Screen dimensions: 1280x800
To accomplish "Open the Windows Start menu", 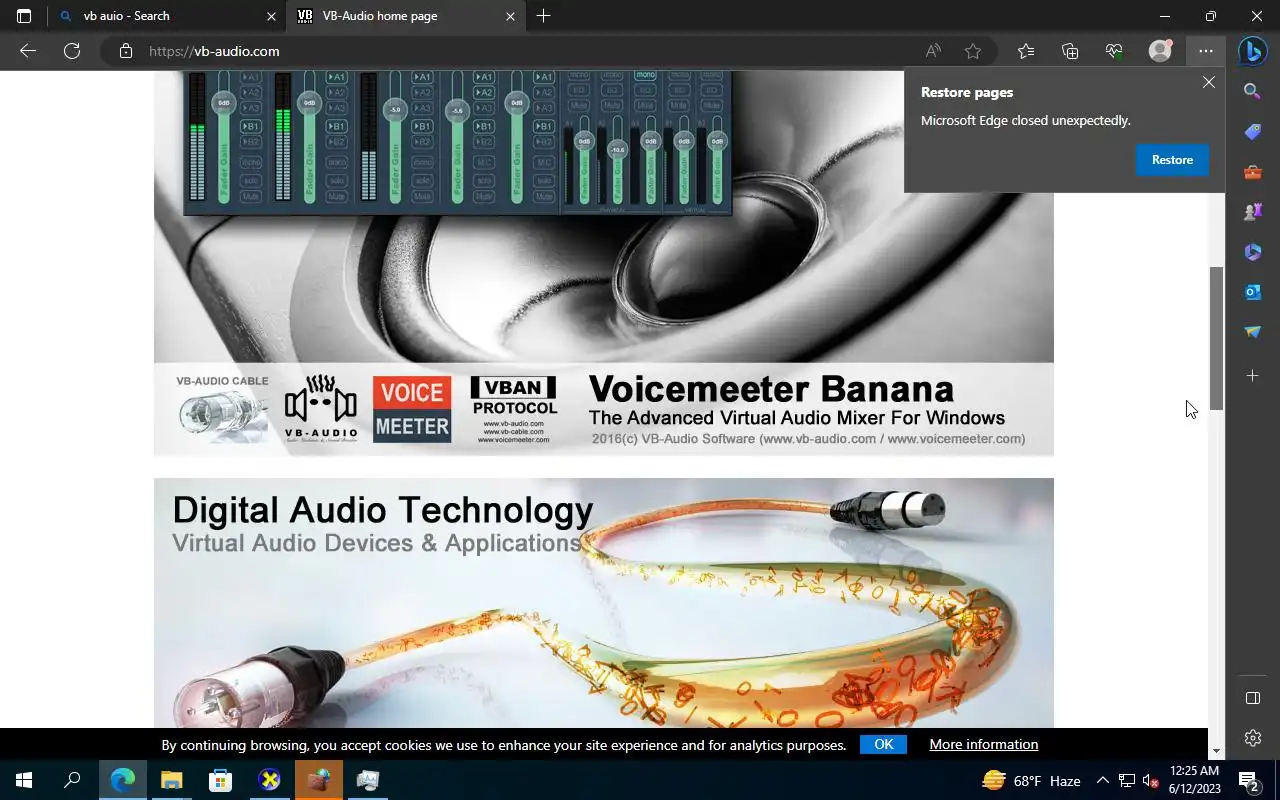I will tap(24, 780).
